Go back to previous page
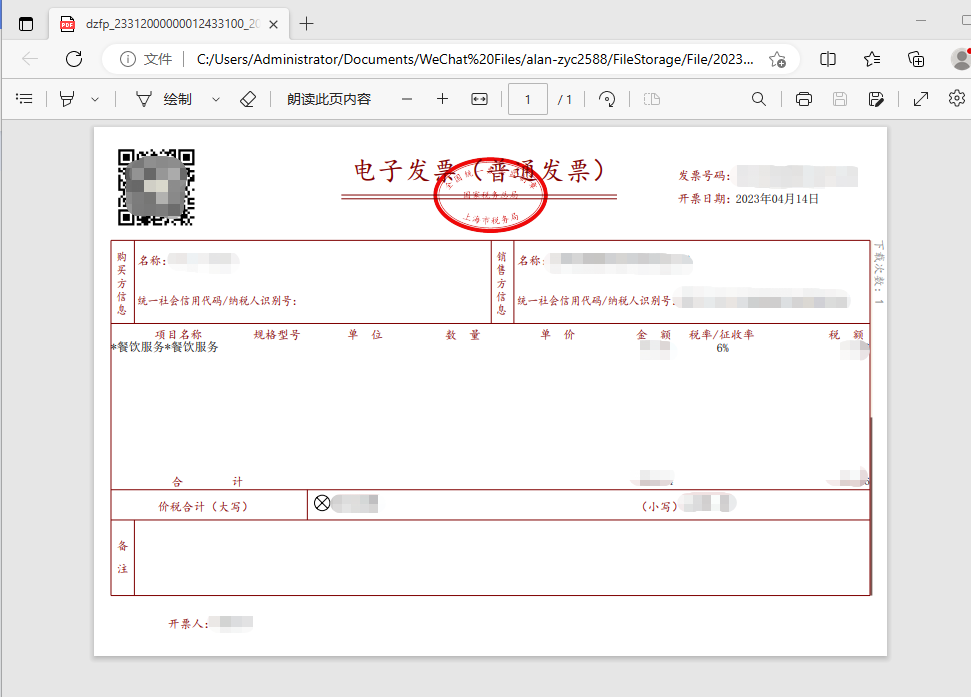This screenshot has height=697, width=971. point(30,59)
